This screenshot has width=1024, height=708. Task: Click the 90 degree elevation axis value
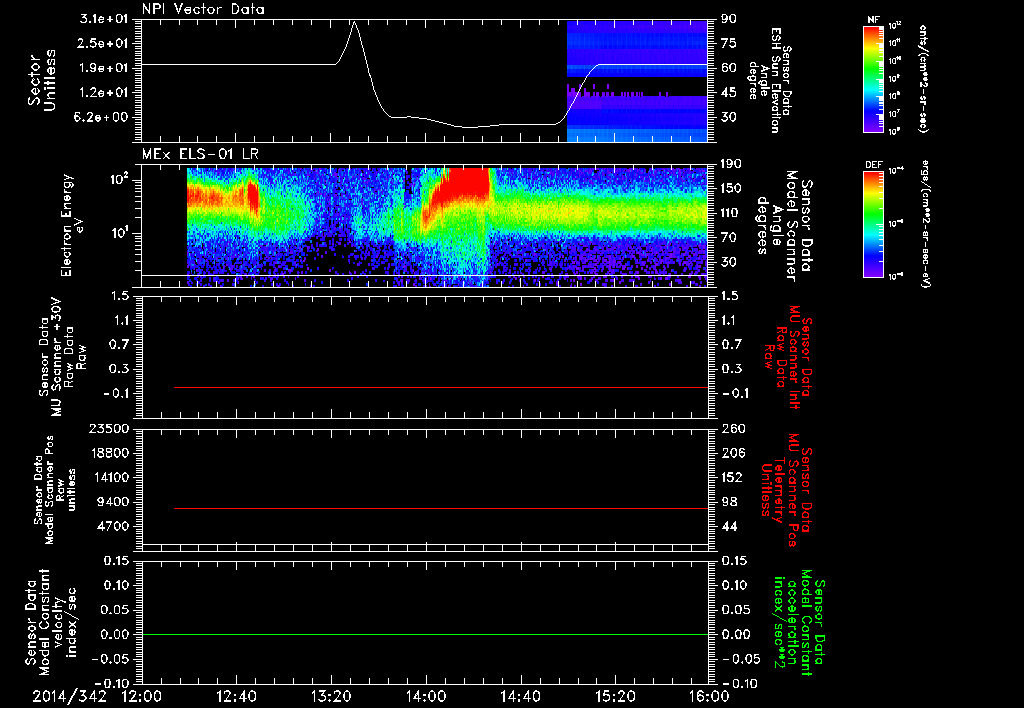click(729, 19)
